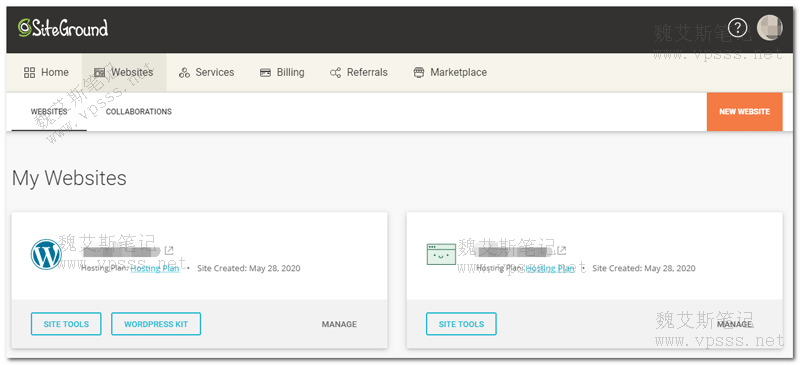Click the Services cubes icon

tap(184, 72)
